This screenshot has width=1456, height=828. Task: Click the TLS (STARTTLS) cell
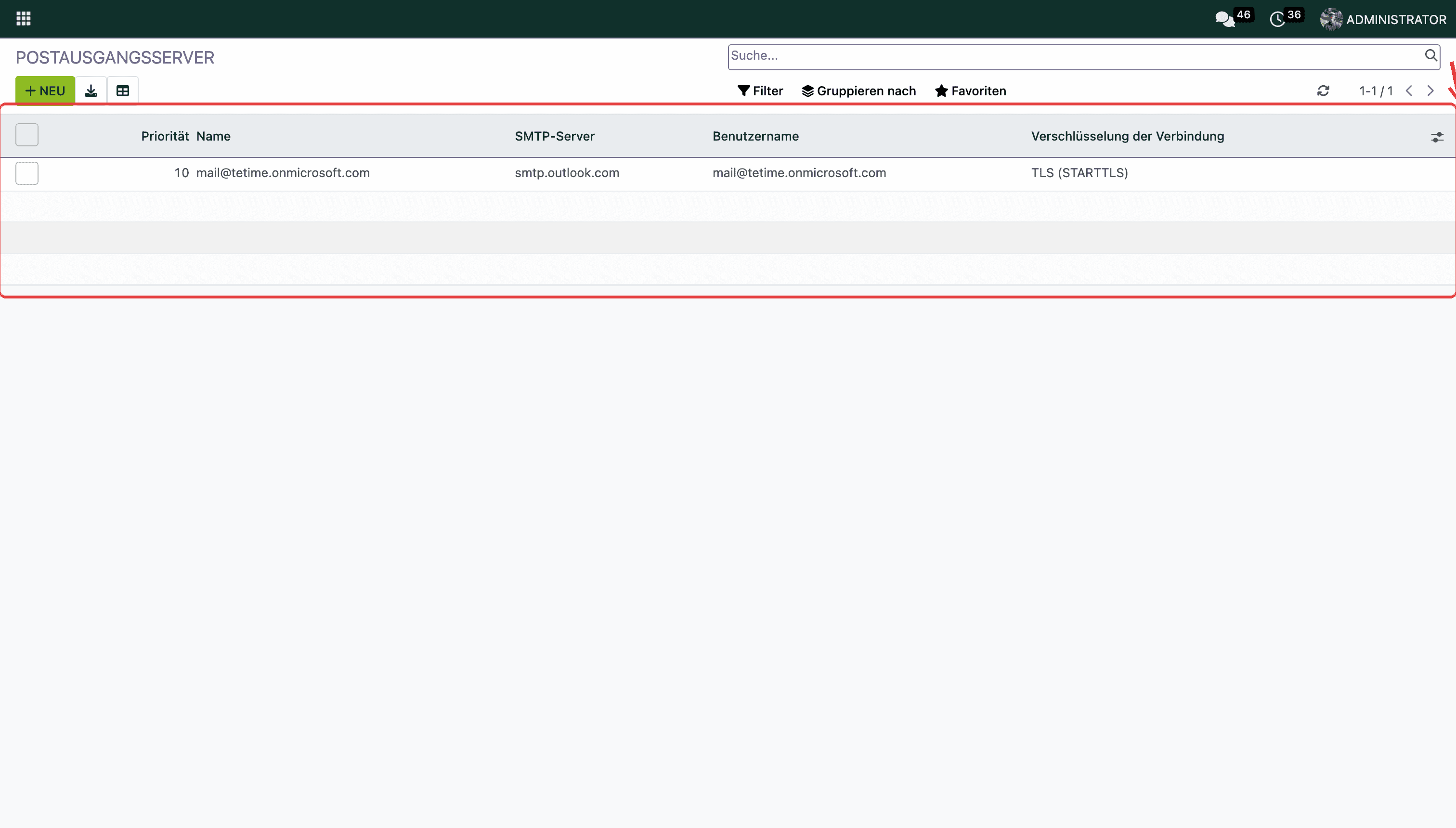1079,173
